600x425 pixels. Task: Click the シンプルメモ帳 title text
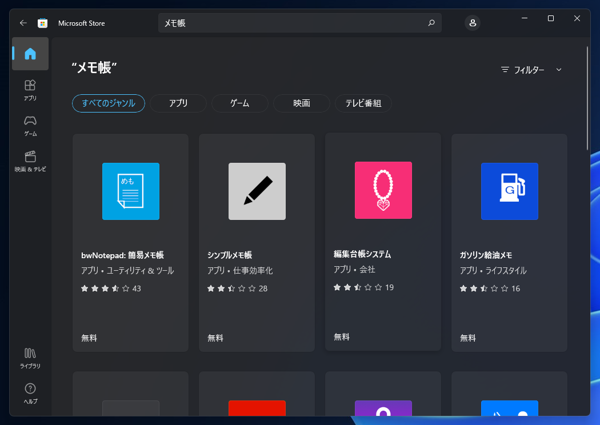pos(230,255)
